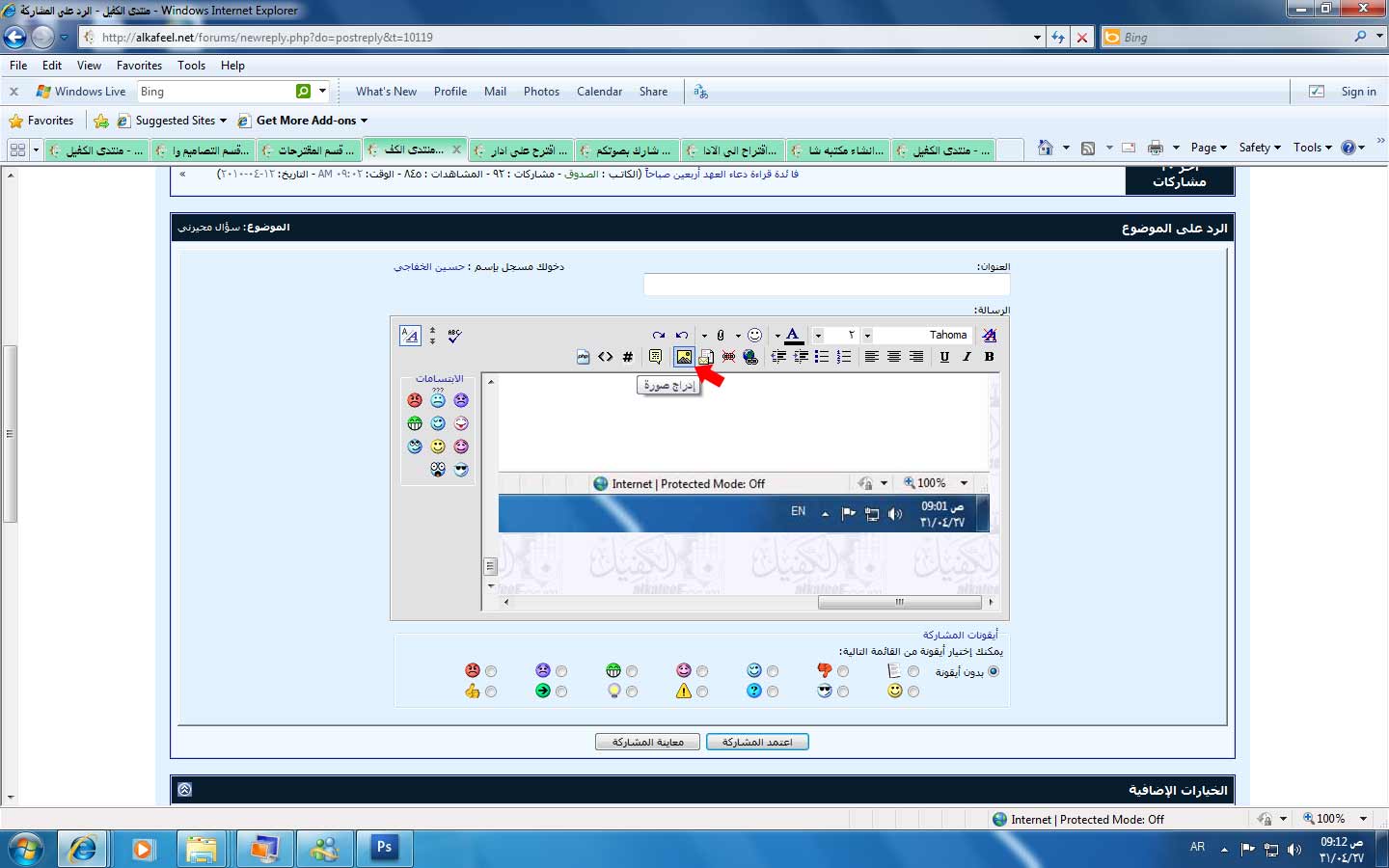1389x868 pixels.
Task: Click the title (العنوان) input field
Action: [x=826, y=285]
